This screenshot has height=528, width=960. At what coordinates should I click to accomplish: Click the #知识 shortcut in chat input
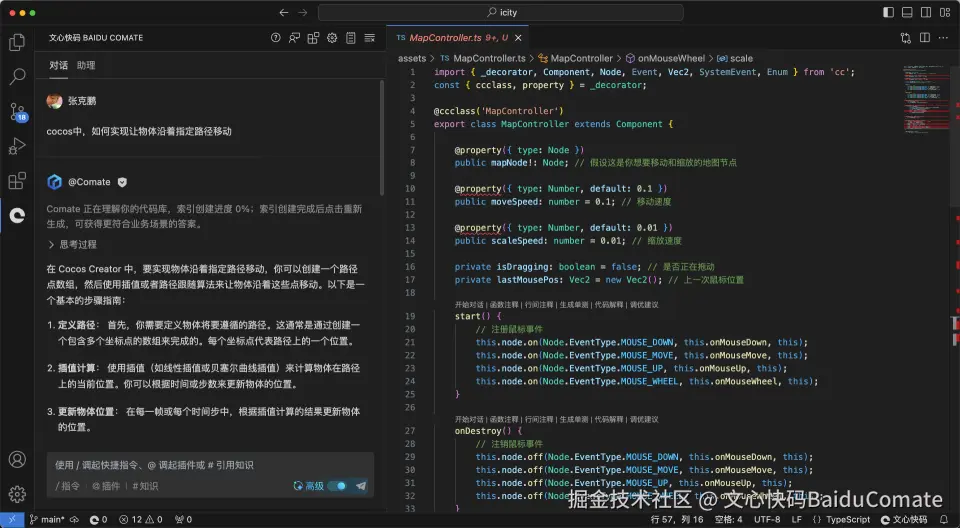coord(145,486)
